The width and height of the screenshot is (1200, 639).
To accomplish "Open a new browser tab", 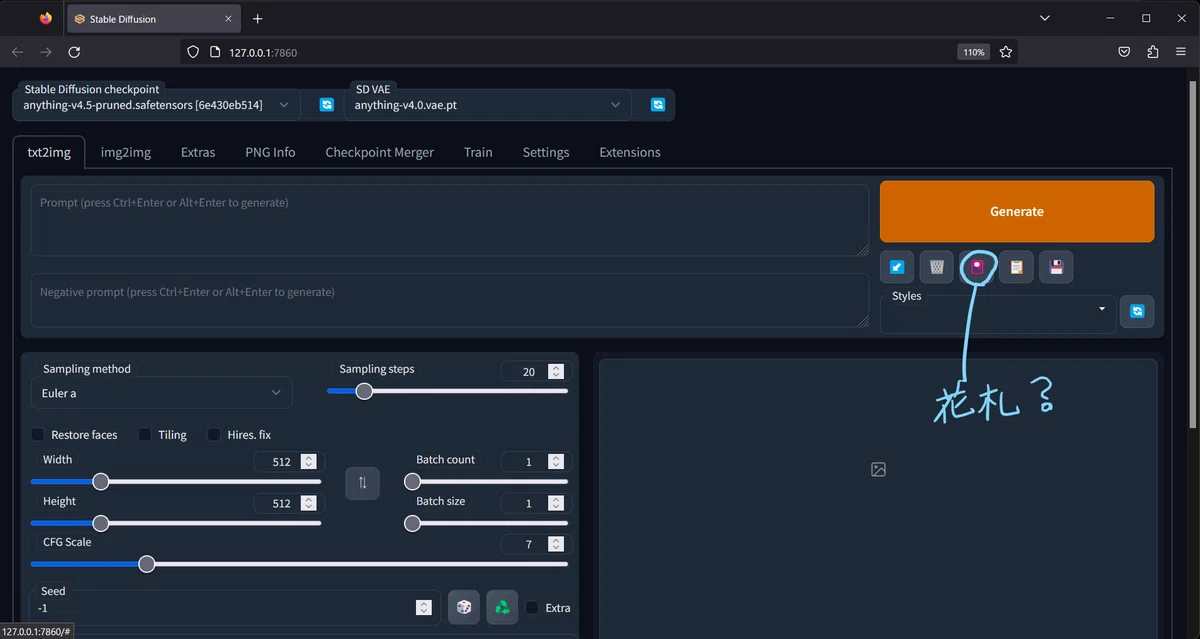I will (257, 19).
